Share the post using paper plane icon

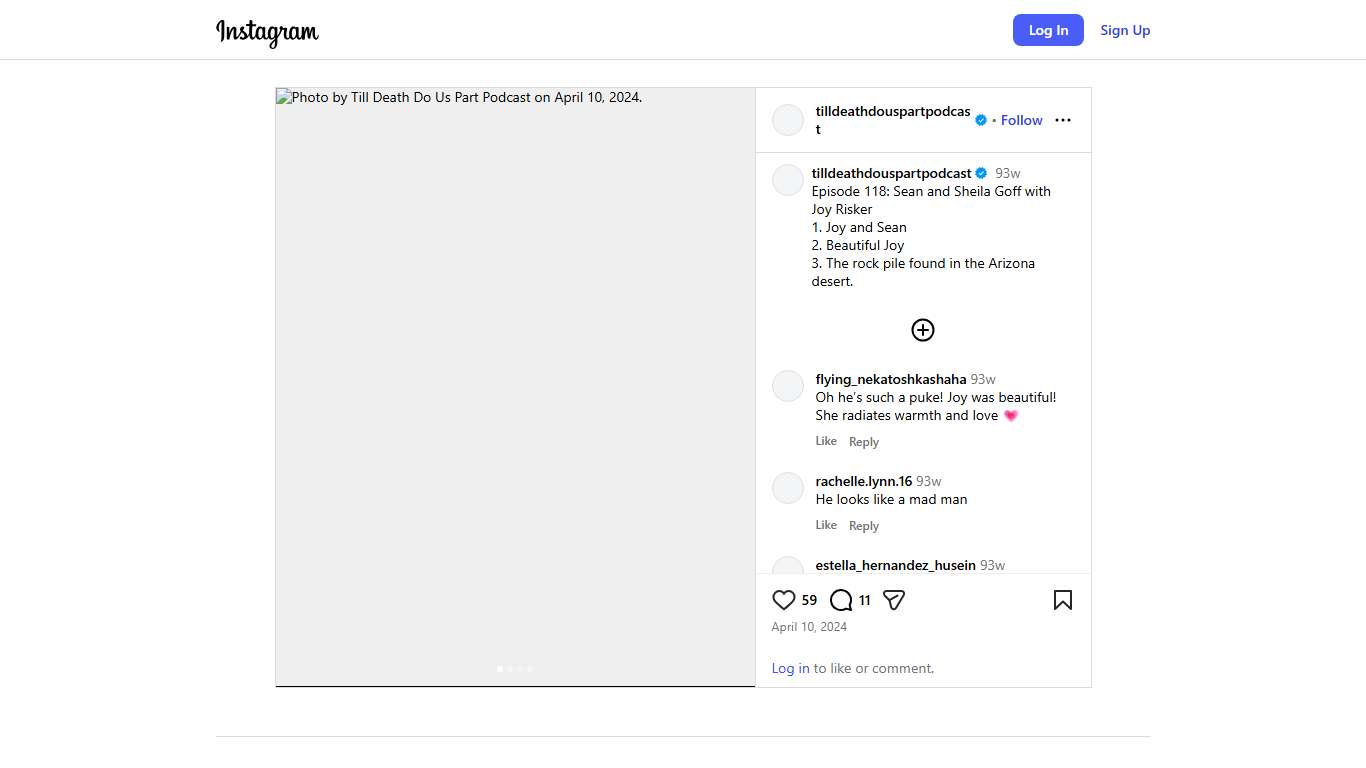894,600
